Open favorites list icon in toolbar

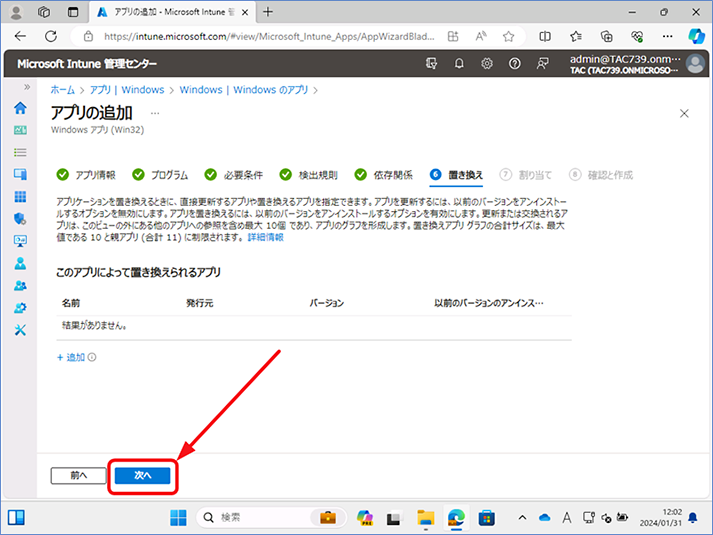[576, 36]
